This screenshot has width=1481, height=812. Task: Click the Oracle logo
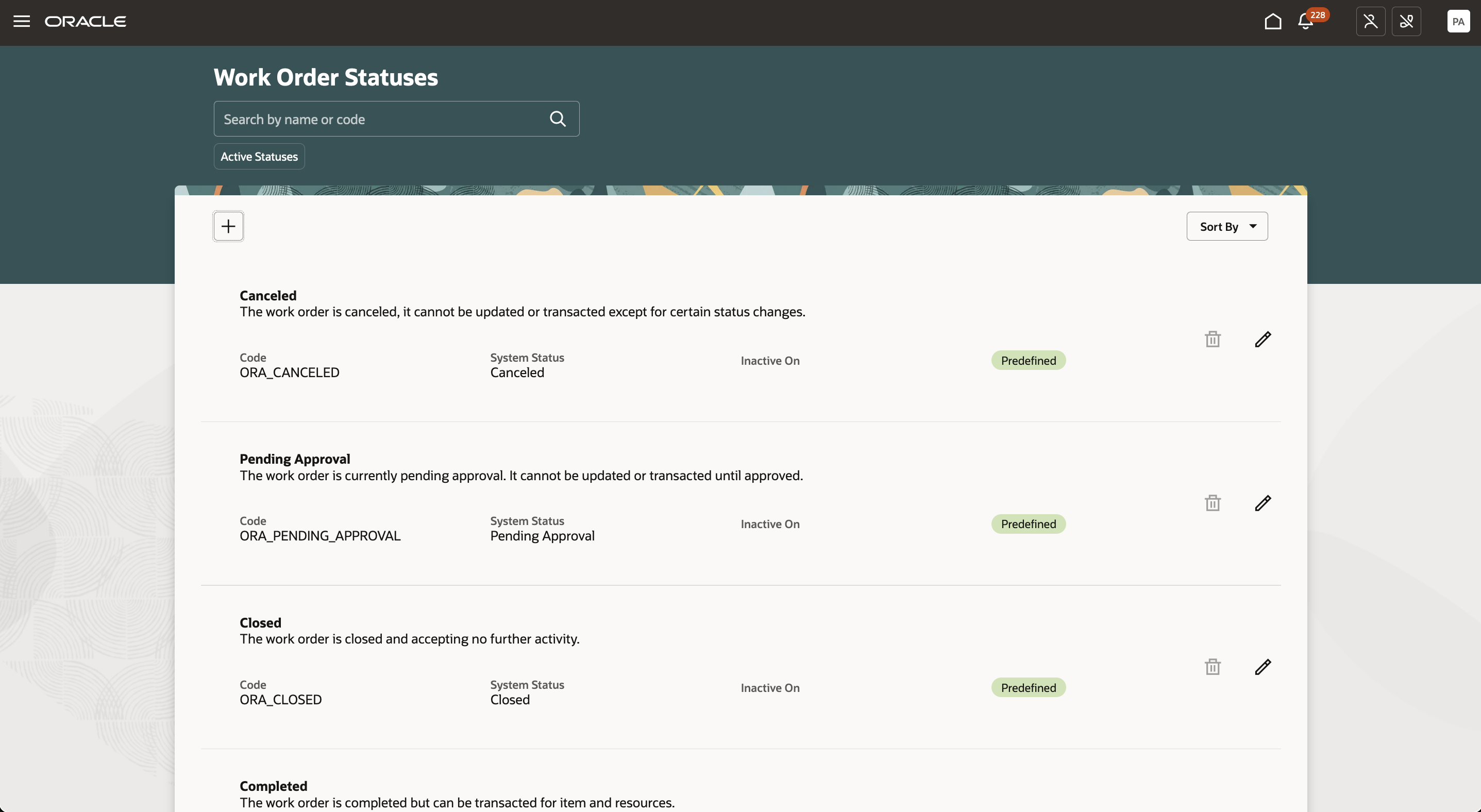coord(86,21)
